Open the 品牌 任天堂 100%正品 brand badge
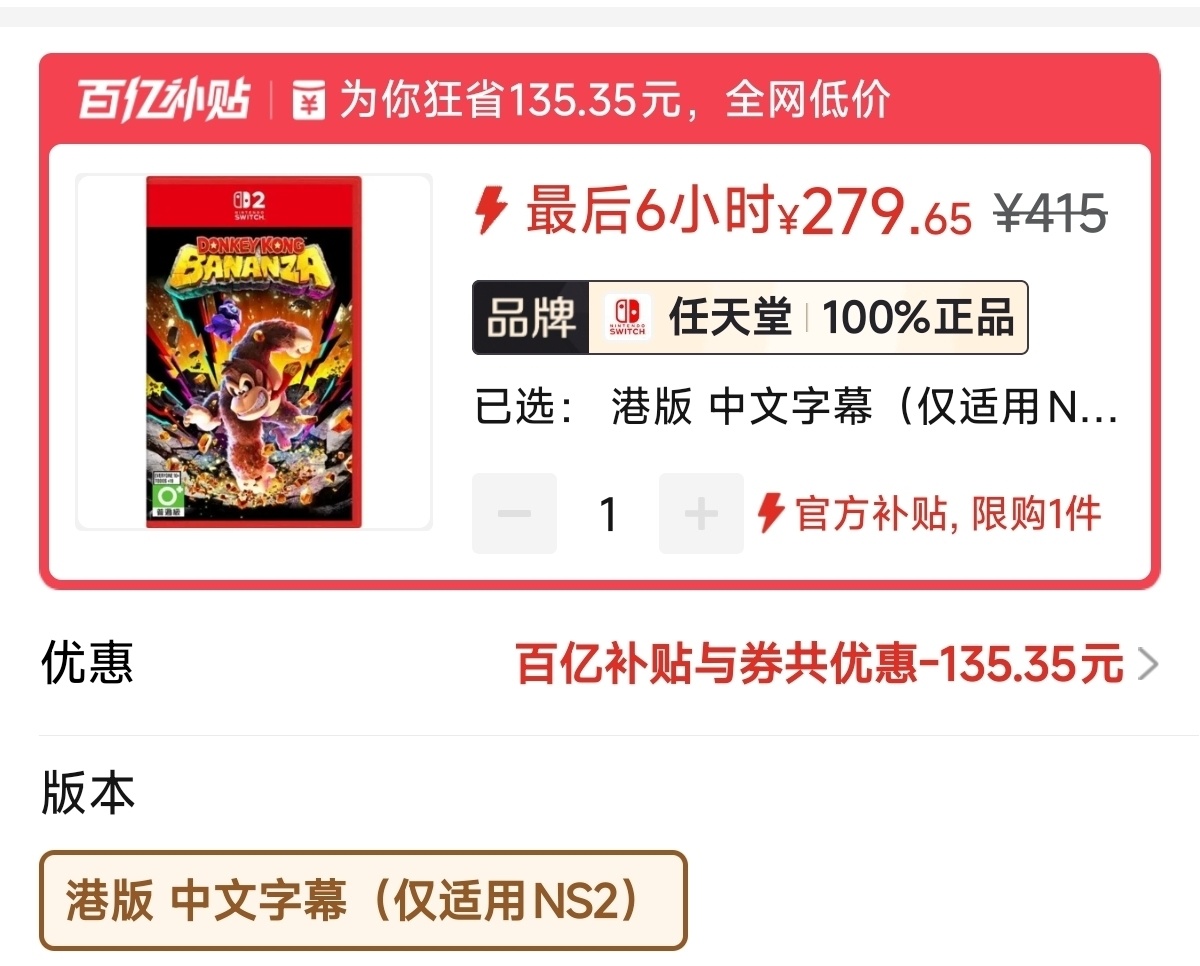 [x=750, y=318]
